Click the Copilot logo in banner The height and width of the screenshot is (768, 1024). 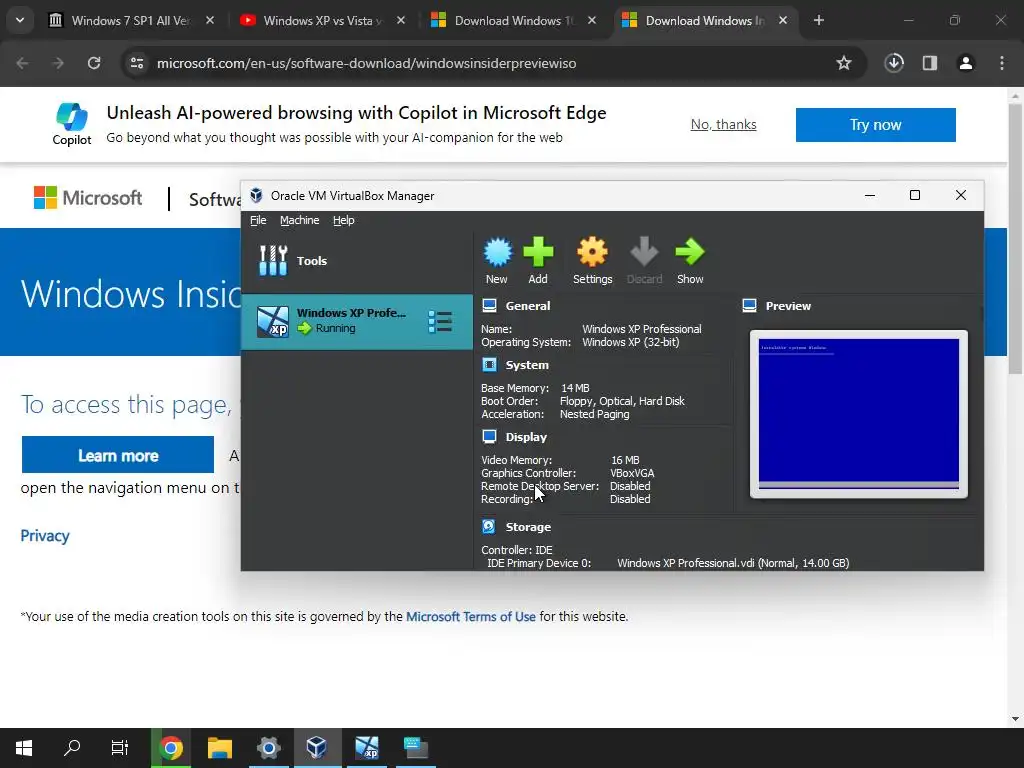tap(72, 124)
